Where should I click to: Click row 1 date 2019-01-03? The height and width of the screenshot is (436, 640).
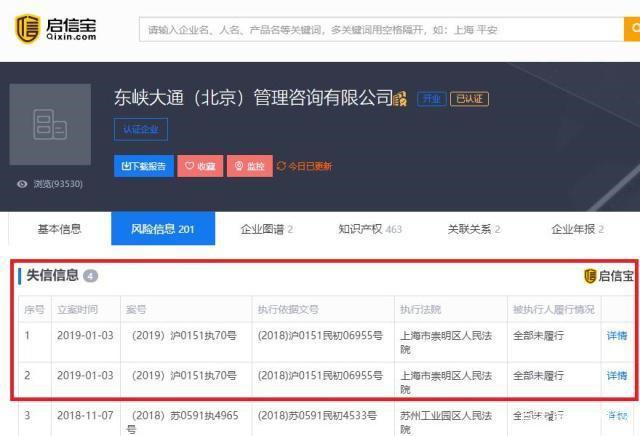(85, 336)
